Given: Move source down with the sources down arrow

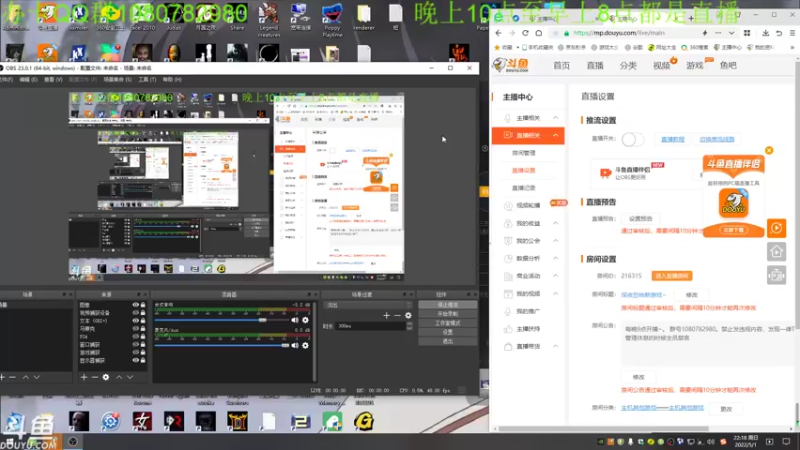Looking at the screenshot, I should click(x=130, y=377).
